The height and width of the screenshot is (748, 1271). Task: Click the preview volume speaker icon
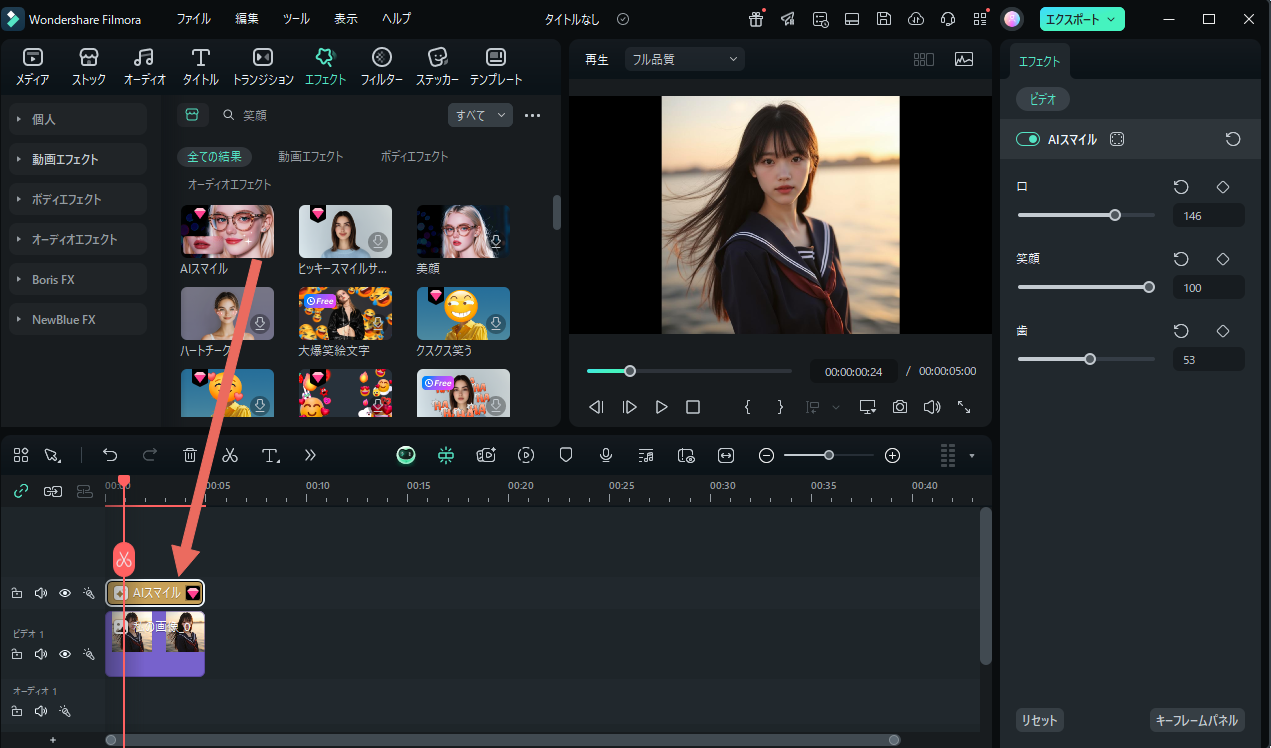point(932,407)
